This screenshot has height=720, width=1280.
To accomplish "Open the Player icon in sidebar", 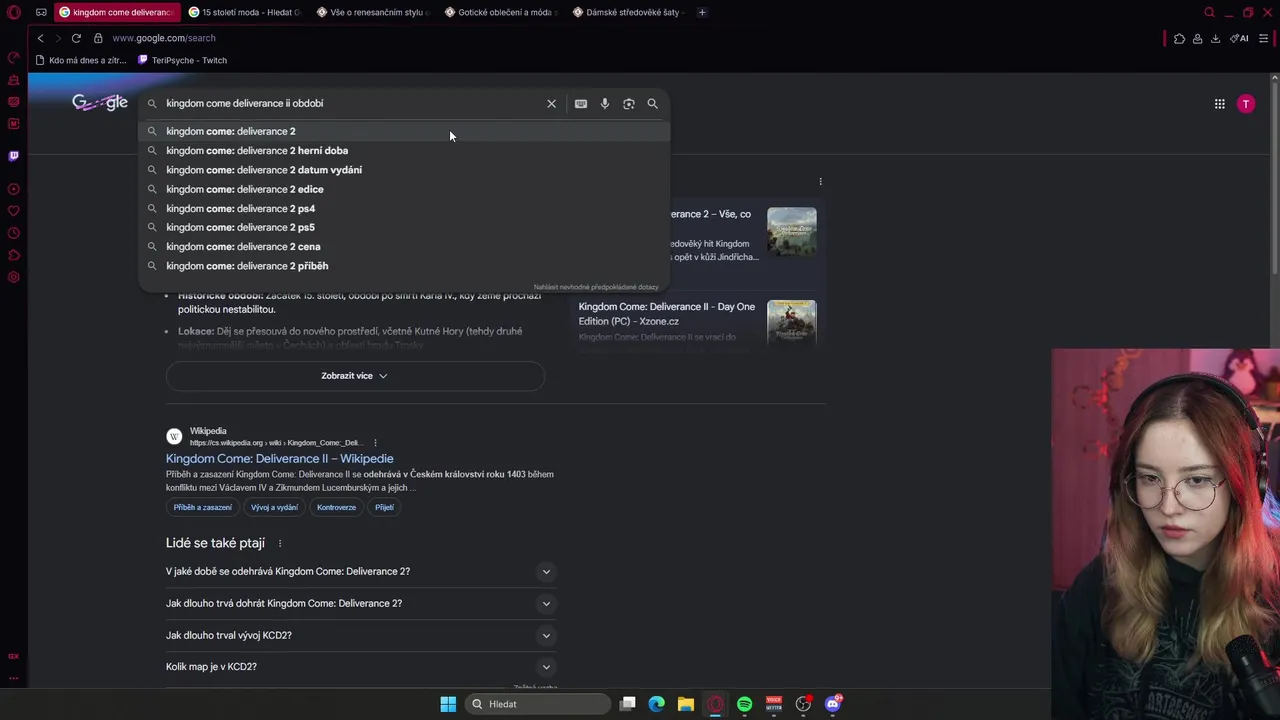I will (14, 189).
